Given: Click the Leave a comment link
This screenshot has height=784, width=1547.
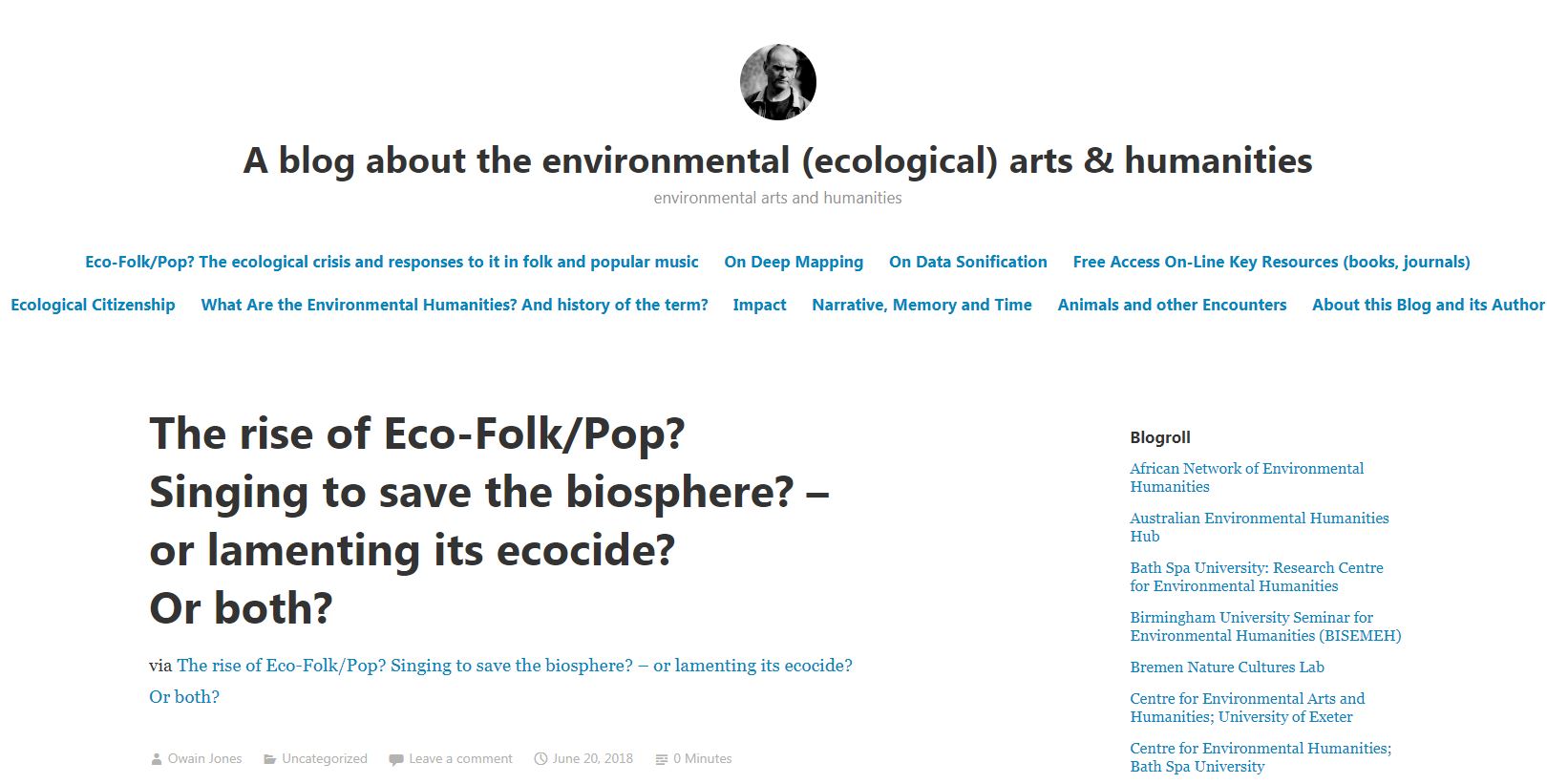Looking at the screenshot, I should tap(460, 759).
